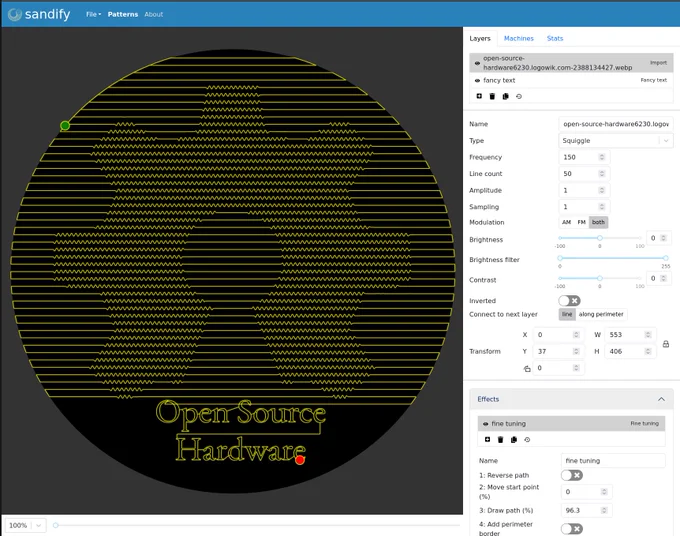The width and height of the screenshot is (680, 536).
Task: Select AM modulation option
Action: [x=566, y=222]
